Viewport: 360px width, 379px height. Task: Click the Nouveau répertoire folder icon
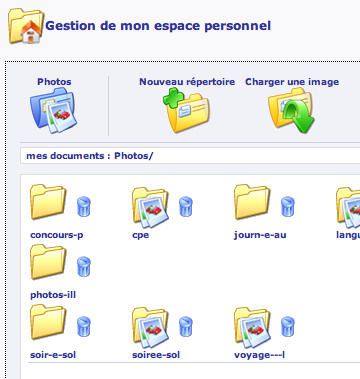tap(186, 110)
